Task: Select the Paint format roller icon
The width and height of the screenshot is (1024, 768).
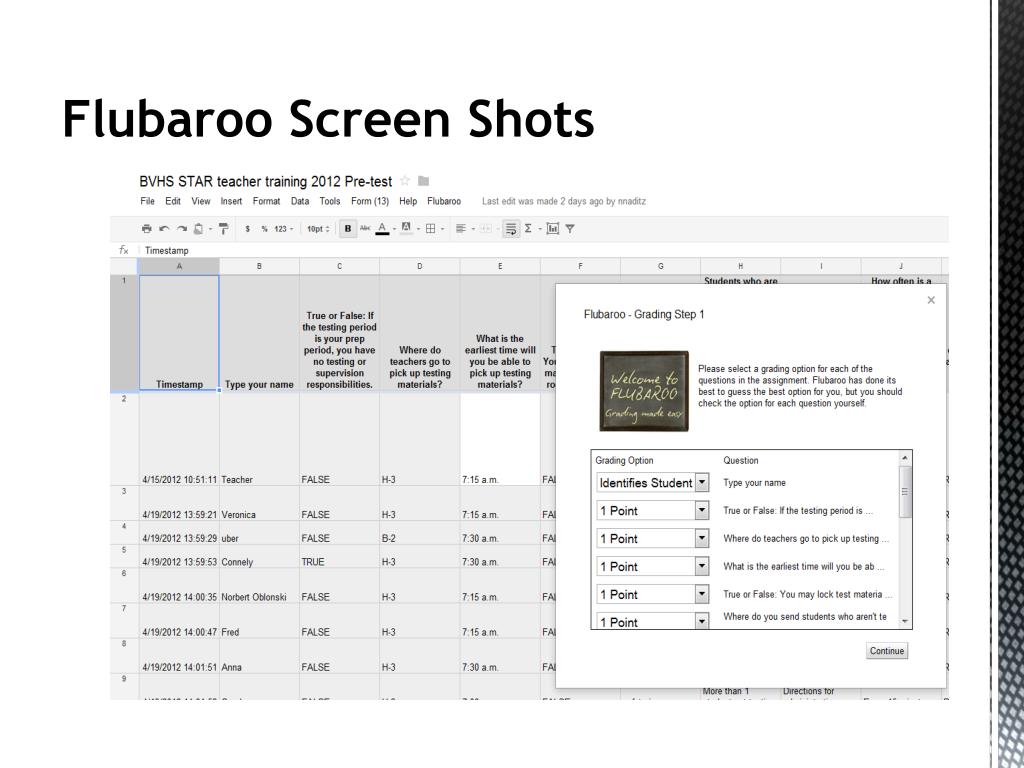Action: [224, 229]
